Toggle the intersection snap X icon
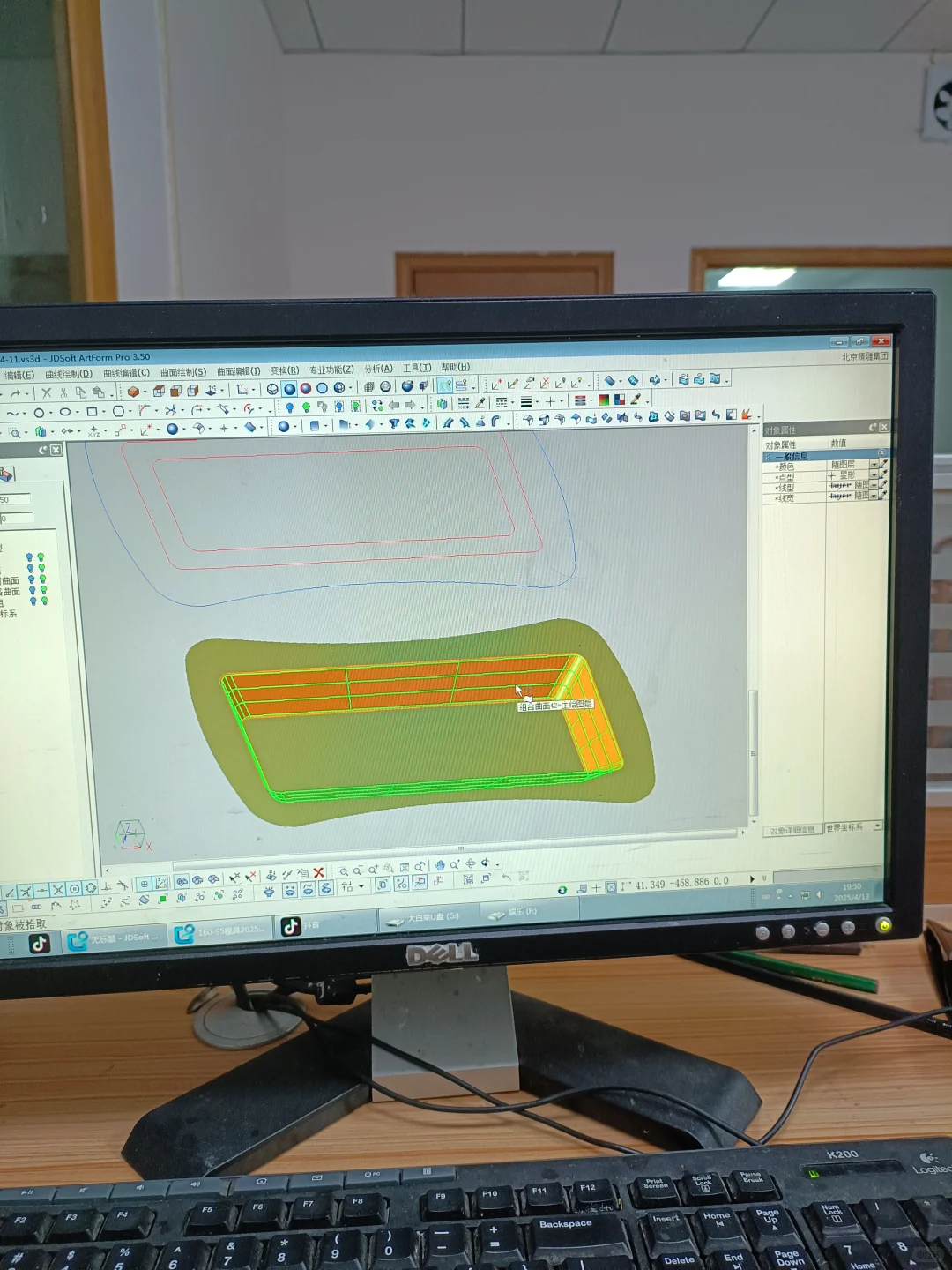The height and width of the screenshot is (1270, 952). (x=58, y=889)
